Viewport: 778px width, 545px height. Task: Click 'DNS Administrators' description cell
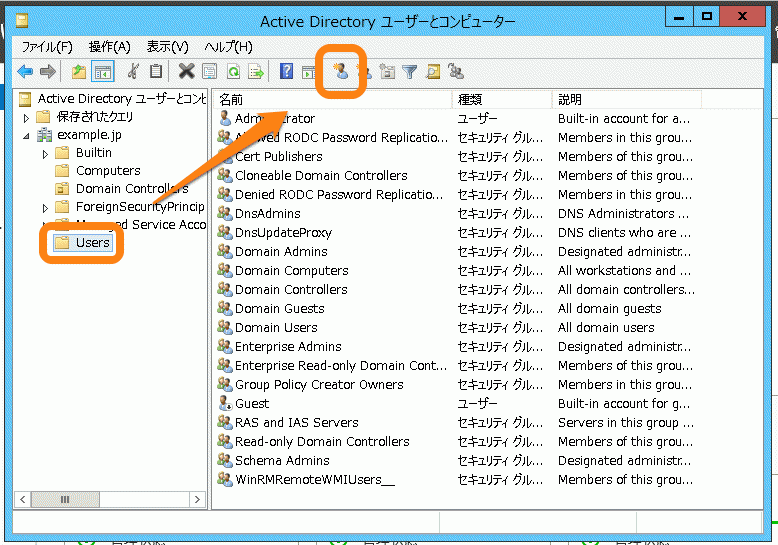pyautogui.click(x=623, y=213)
